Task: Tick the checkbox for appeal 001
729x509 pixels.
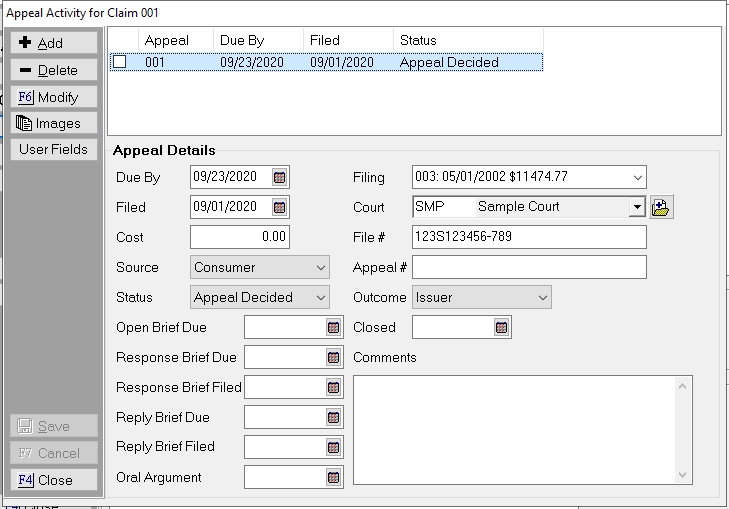Action: pyautogui.click(x=120, y=62)
